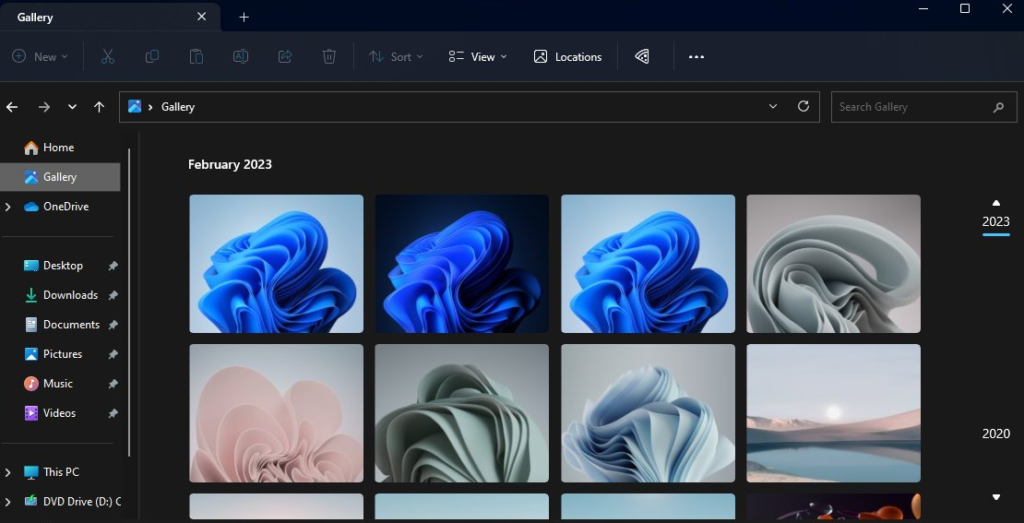Add a new tab with plus icon
Viewport: 1024px width, 523px height.
(244, 18)
